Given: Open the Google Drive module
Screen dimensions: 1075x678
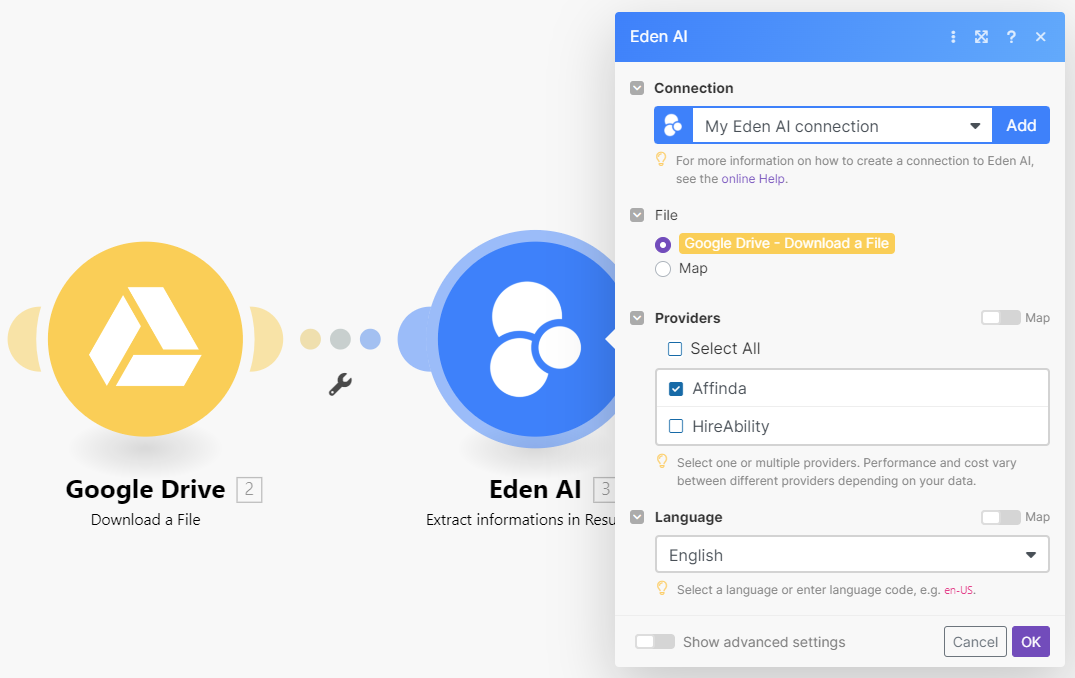Looking at the screenshot, I should tap(145, 339).
